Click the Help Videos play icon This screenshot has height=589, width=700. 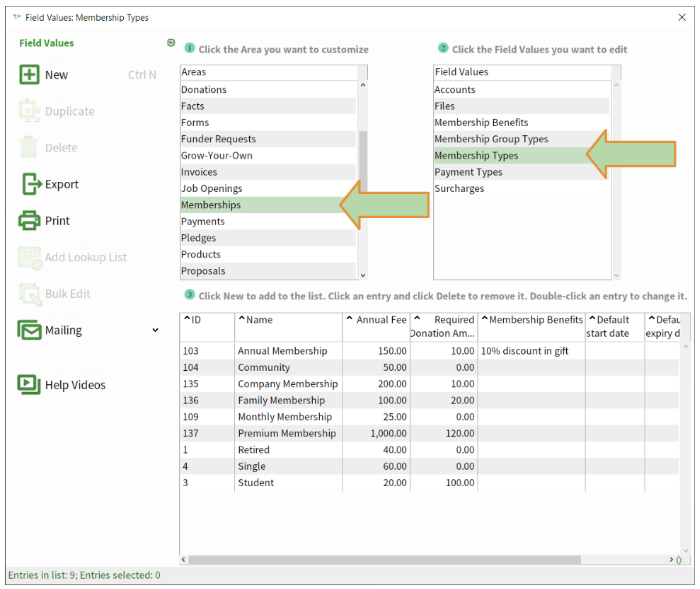29,384
